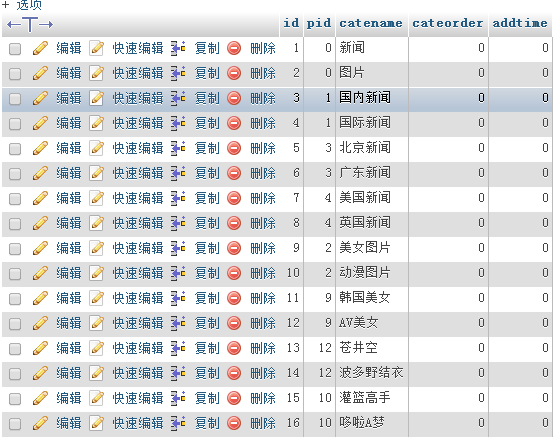The image size is (560, 448).
Task: Click the red delete icon for 图片 row
Action: pyautogui.click(x=234, y=73)
